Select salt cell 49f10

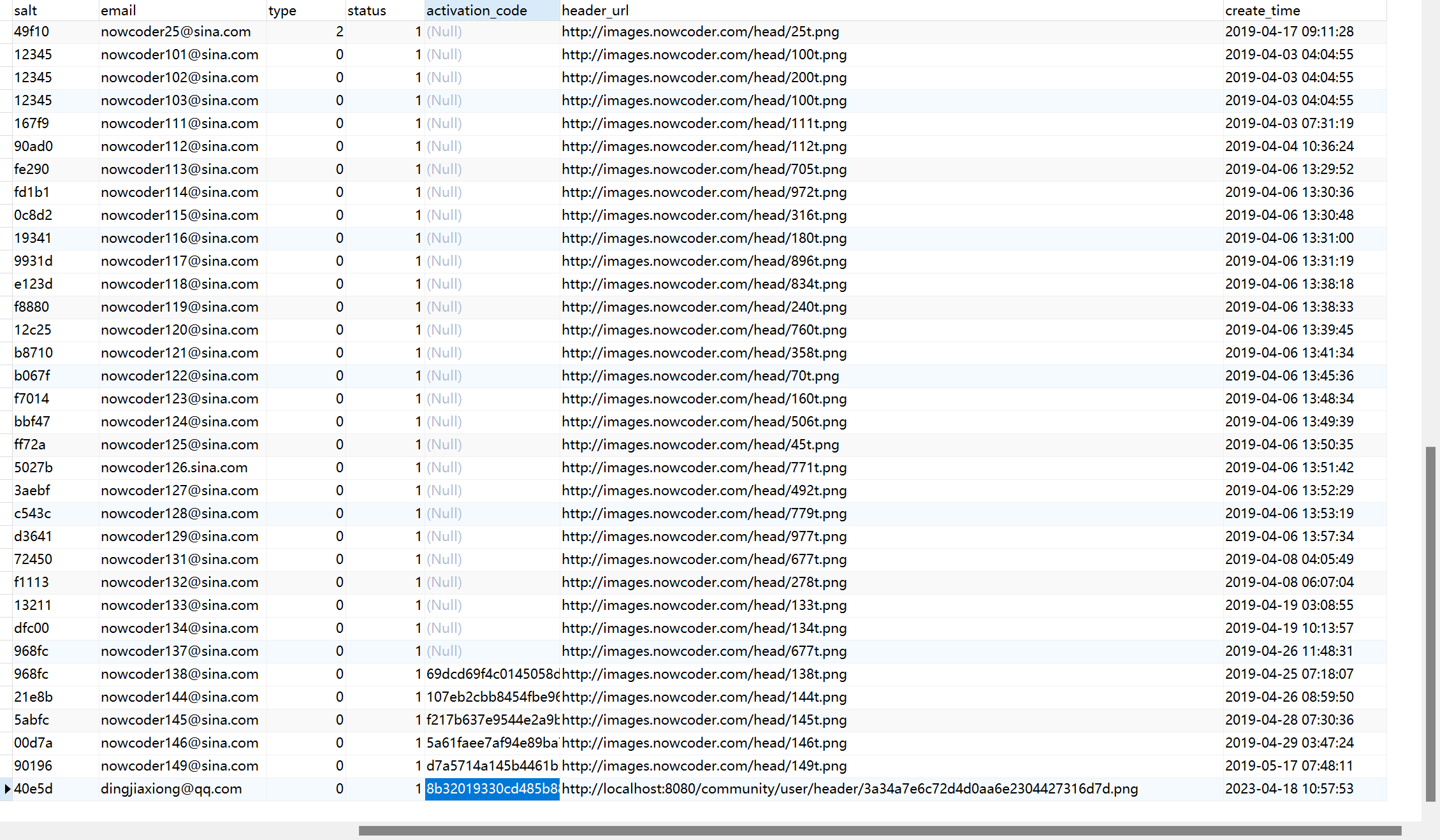point(55,32)
